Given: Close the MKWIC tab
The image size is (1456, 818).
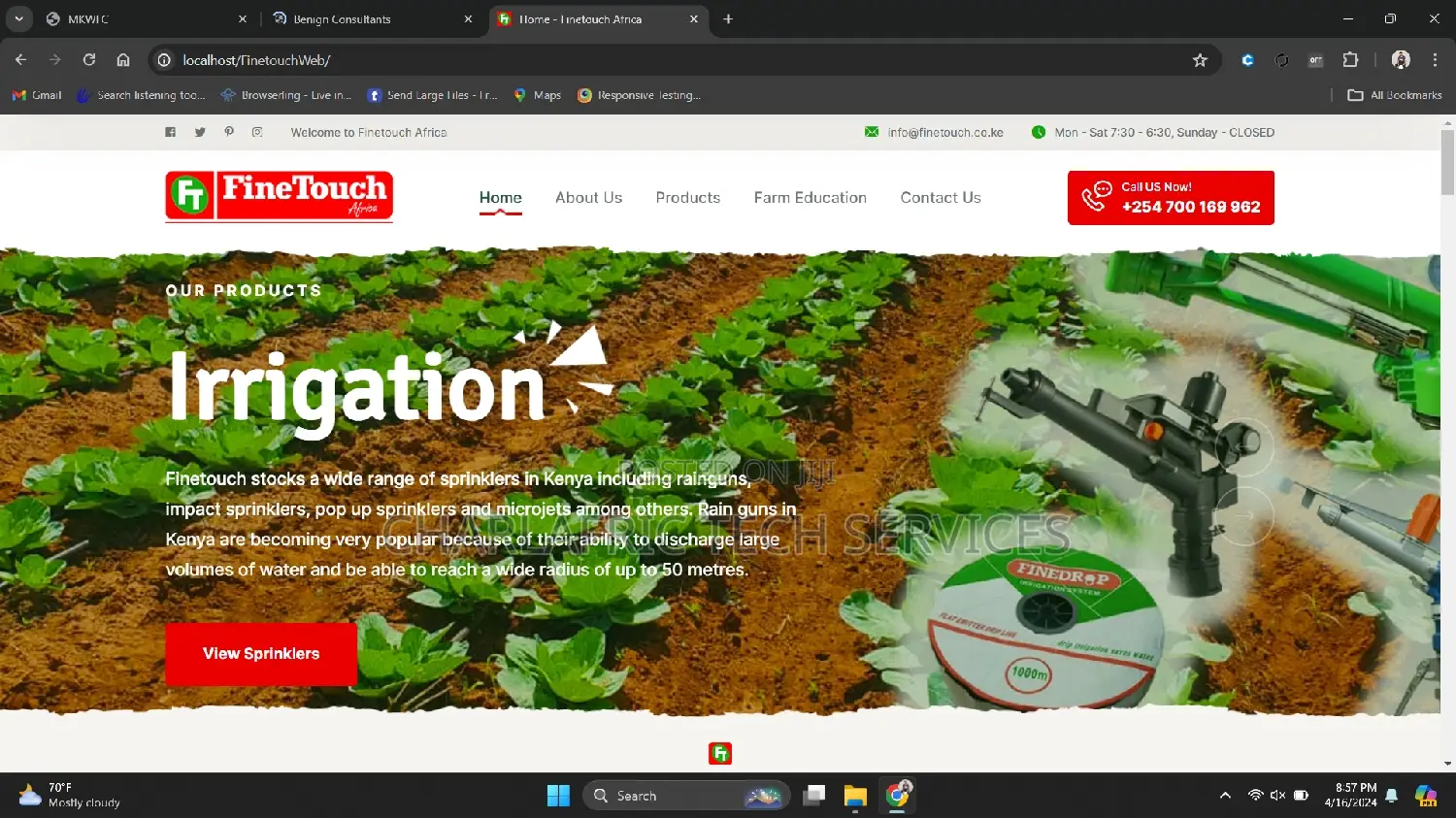Looking at the screenshot, I should (x=243, y=19).
